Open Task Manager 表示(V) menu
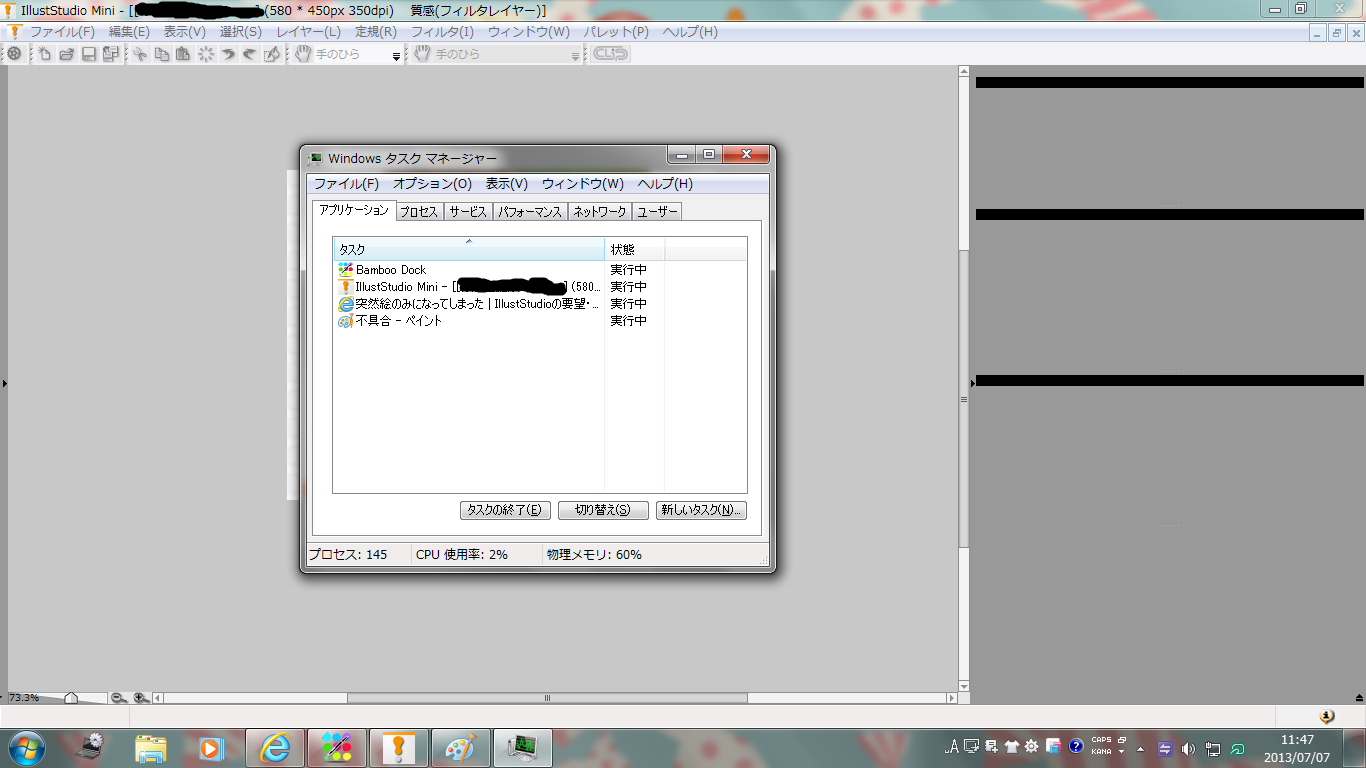Image resolution: width=1366 pixels, height=768 pixels. point(507,184)
